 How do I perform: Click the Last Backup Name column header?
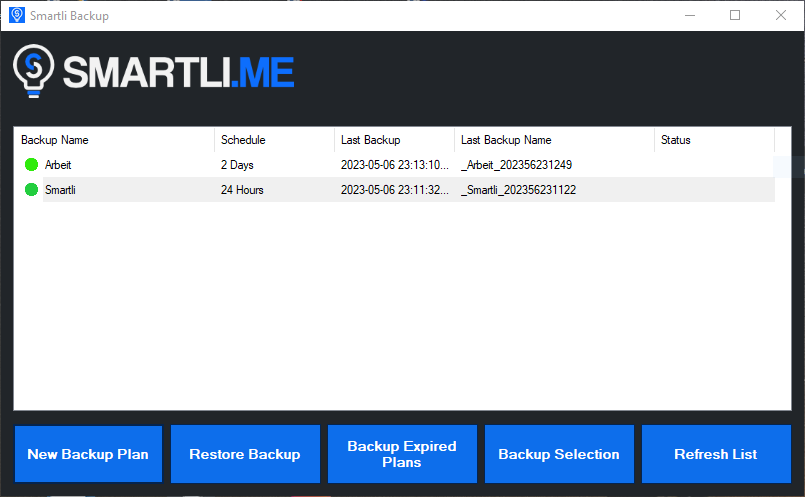coord(554,140)
